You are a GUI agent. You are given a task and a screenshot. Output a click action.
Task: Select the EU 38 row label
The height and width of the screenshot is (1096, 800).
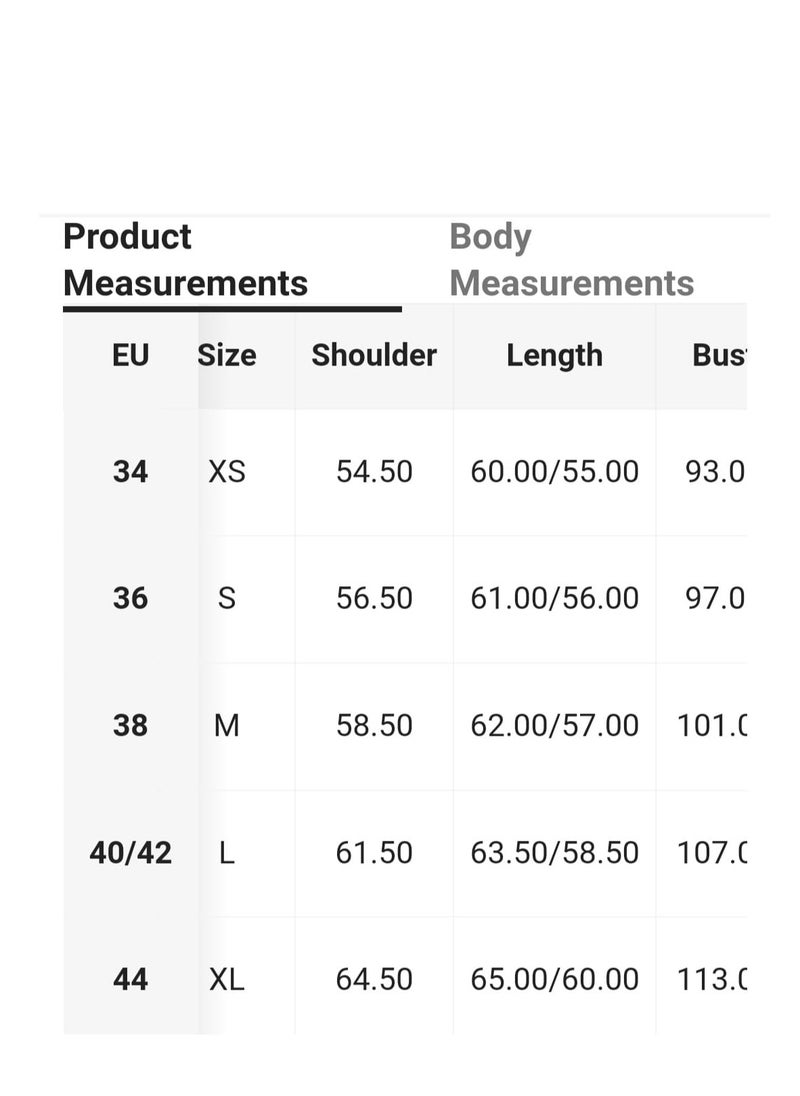(131, 726)
